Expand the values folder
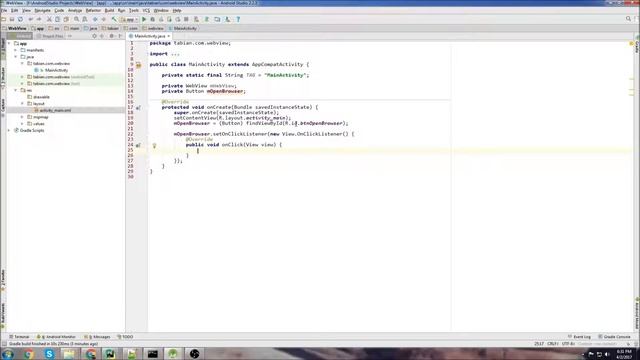 [x=22, y=124]
